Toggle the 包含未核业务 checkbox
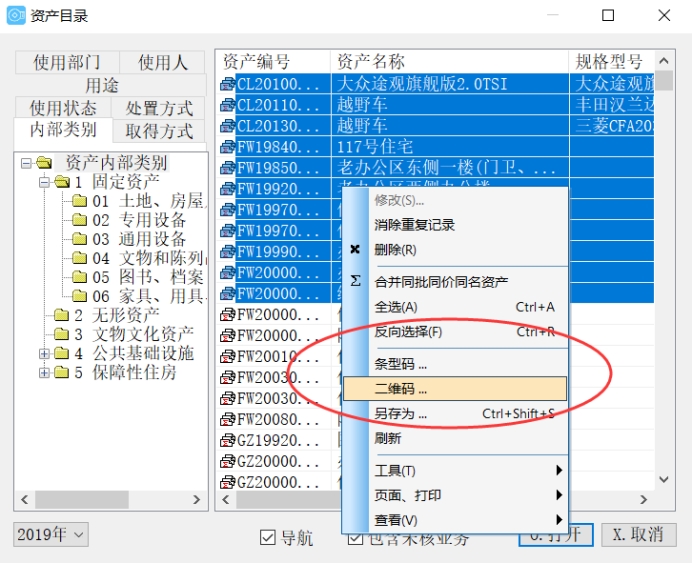This screenshot has width=692, height=564. [x=355, y=538]
